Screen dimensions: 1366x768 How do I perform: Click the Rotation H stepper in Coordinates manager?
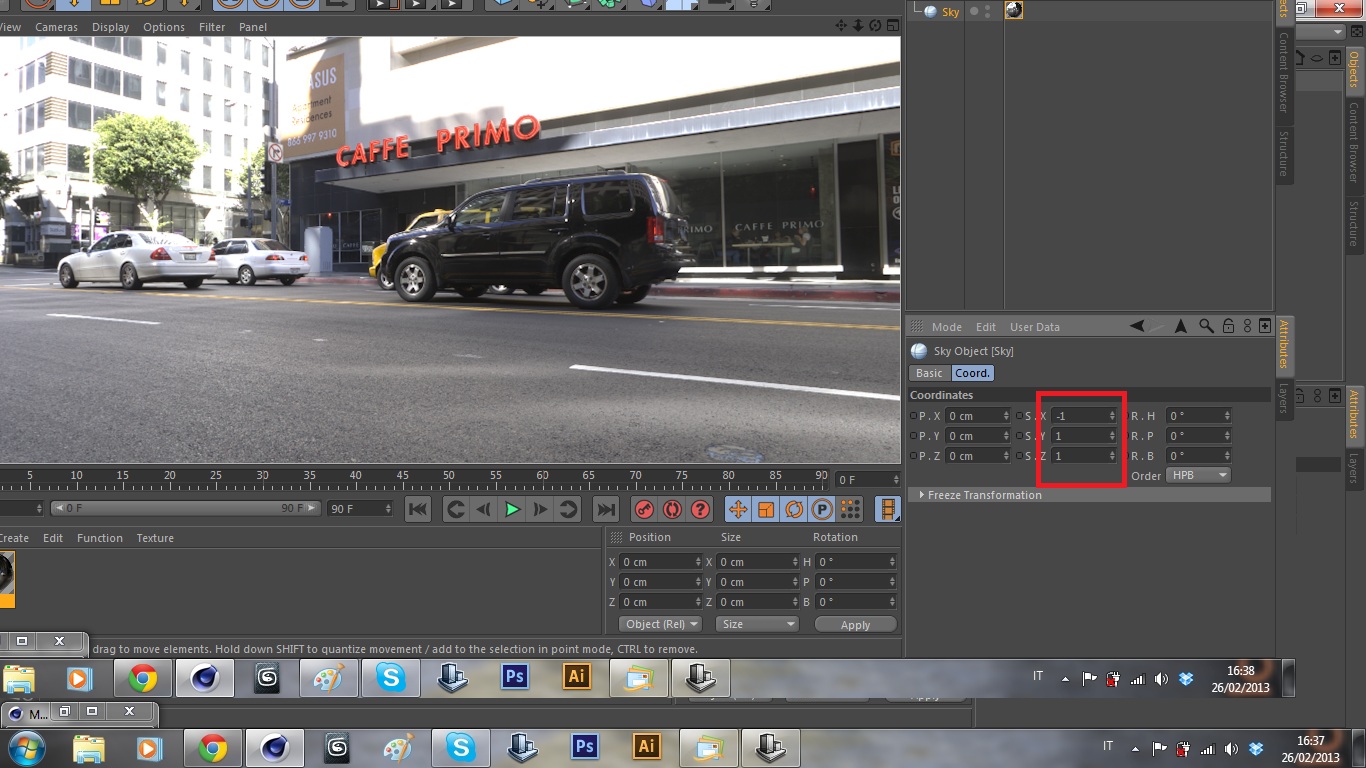[892, 562]
